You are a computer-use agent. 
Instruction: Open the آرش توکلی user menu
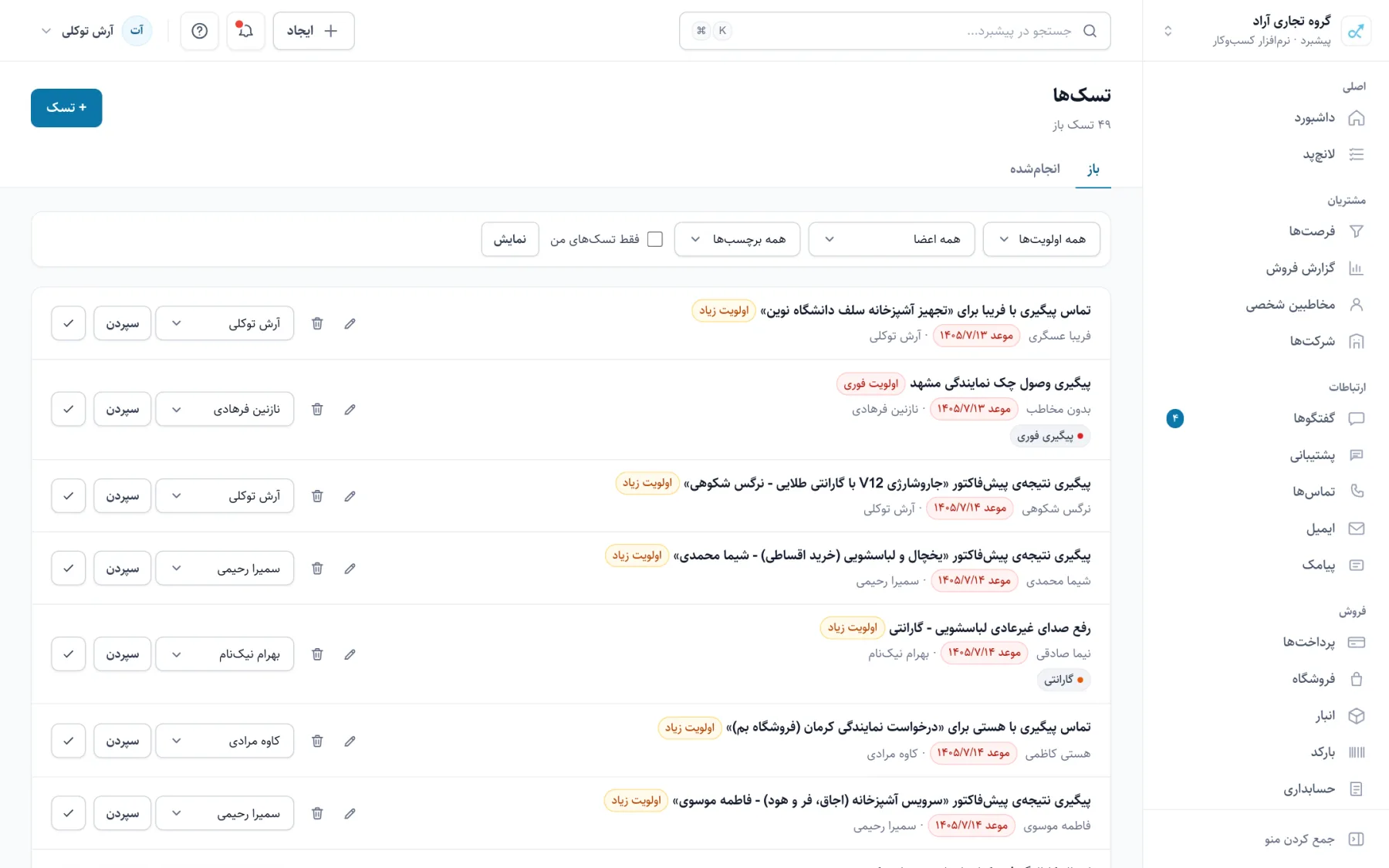coord(97,31)
